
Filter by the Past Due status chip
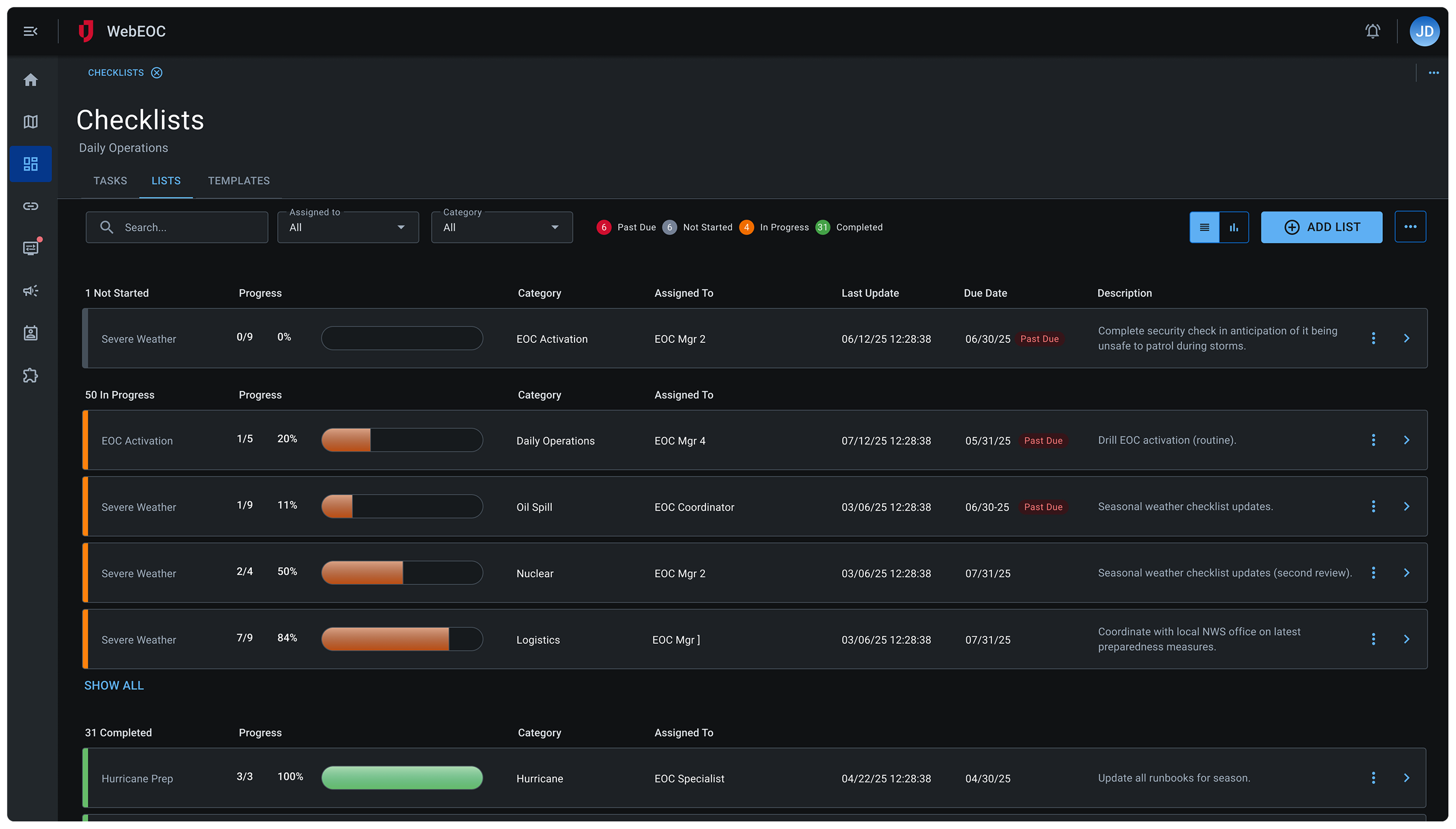(x=626, y=227)
